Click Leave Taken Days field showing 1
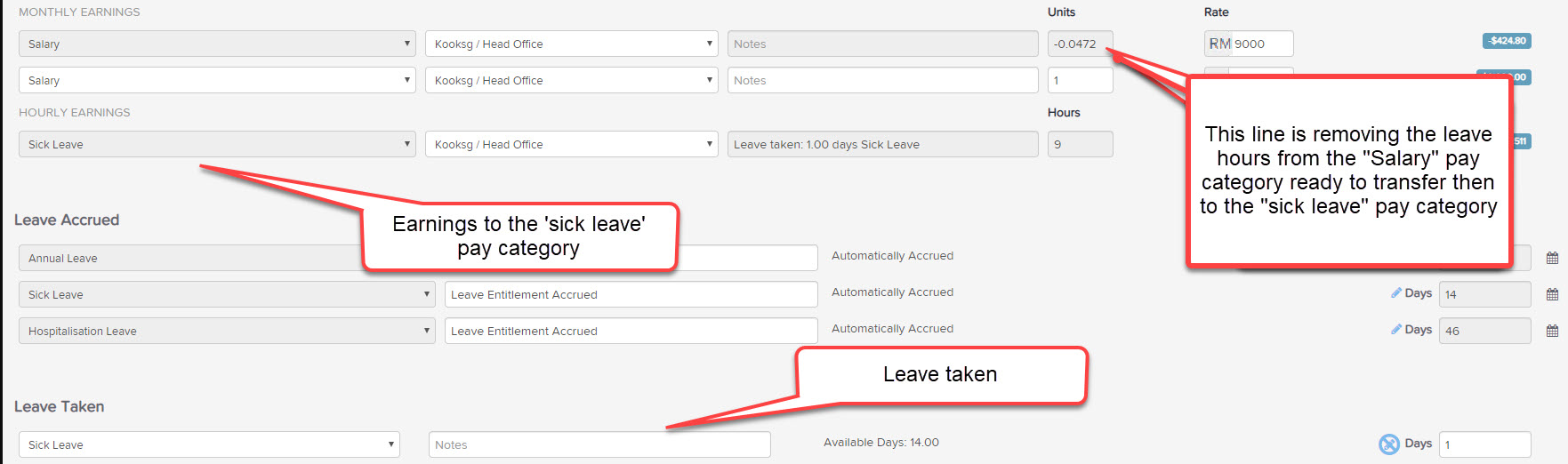The width and height of the screenshot is (1568, 464). (x=1484, y=444)
